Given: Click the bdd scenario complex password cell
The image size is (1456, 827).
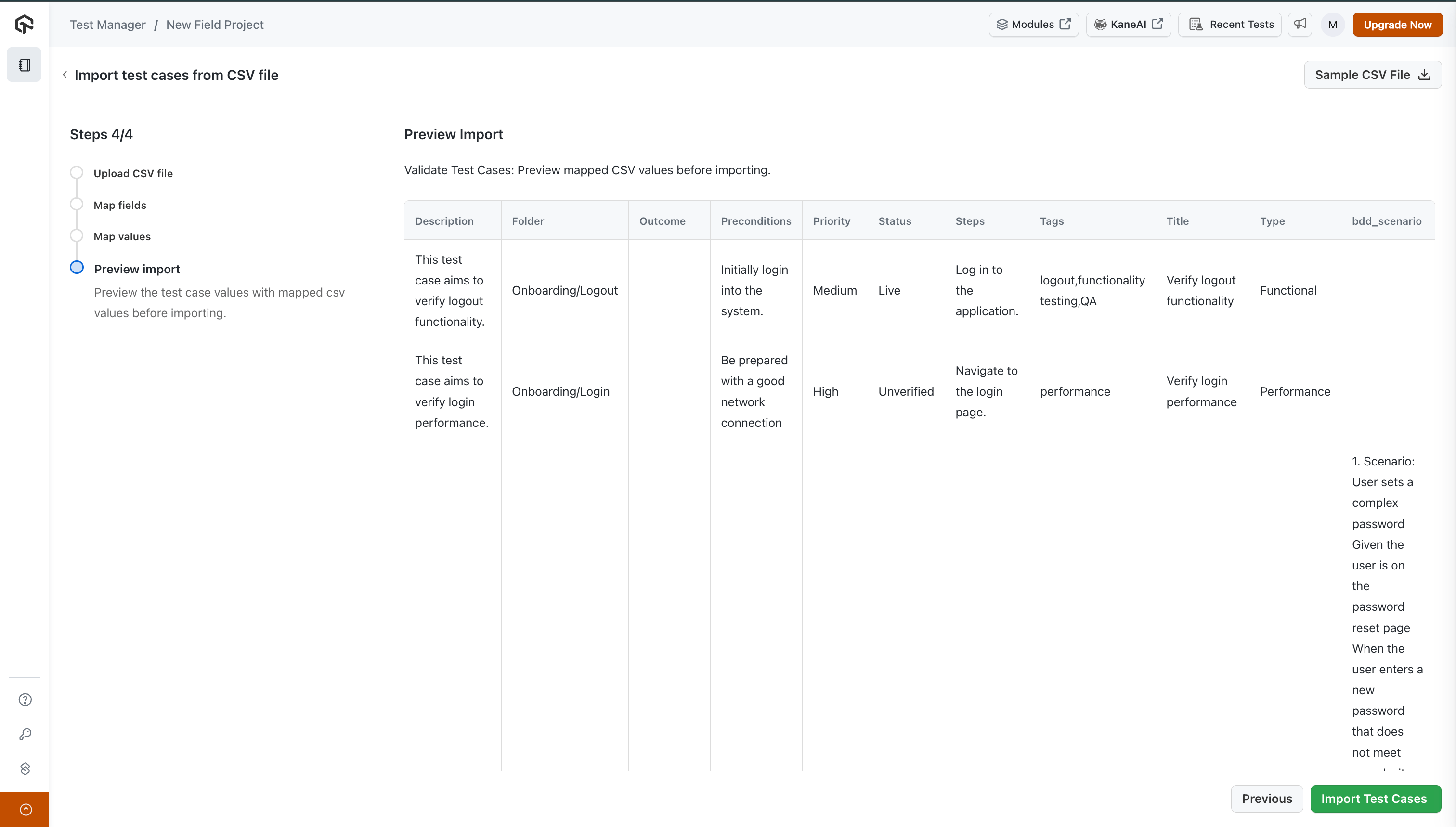Looking at the screenshot, I should pyautogui.click(x=1388, y=606).
